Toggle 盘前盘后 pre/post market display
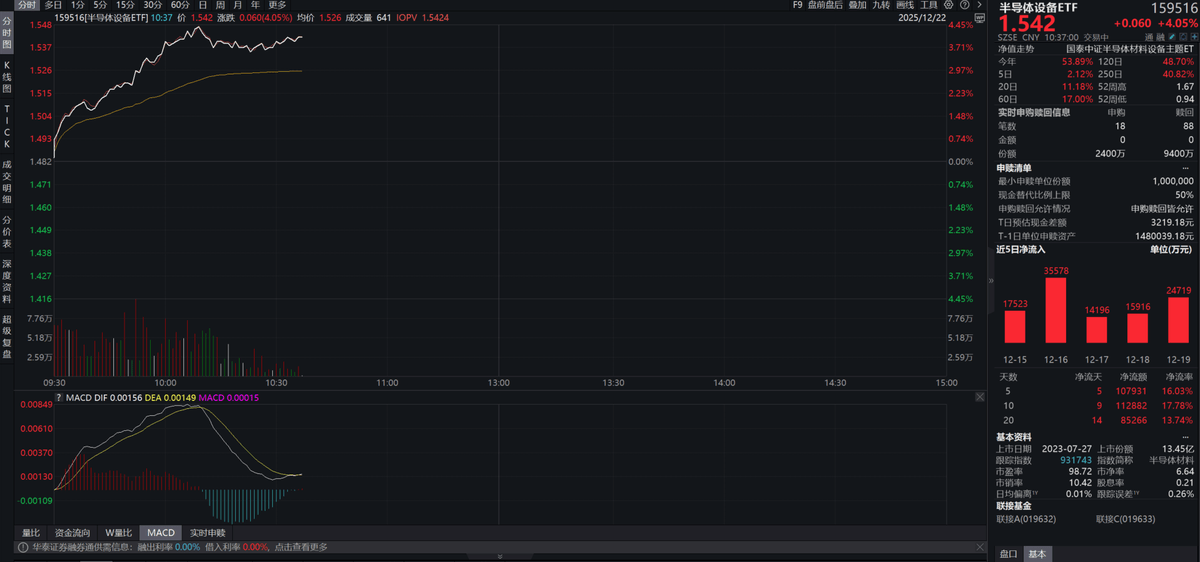Screen dimensions: 1200x562 pyautogui.click(x=826, y=5)
